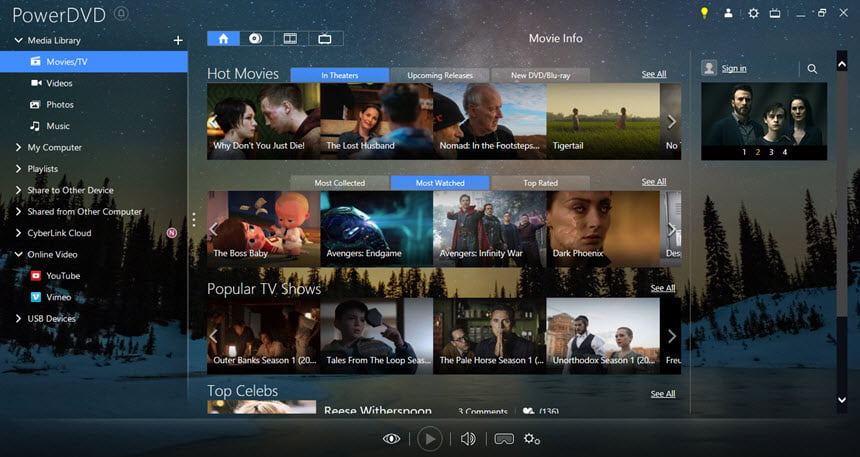Click the scrollbar down arrow

(842, 400)
